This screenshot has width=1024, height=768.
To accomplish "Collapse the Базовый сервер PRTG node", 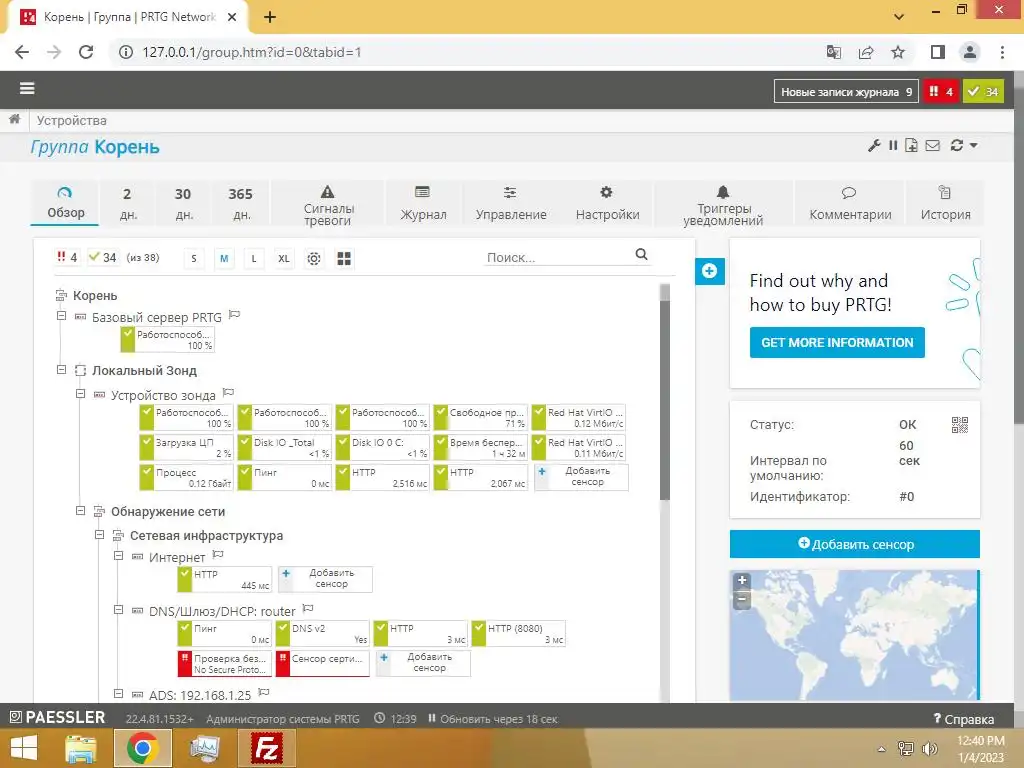I will pyautogui.click(x=61, y=316).
